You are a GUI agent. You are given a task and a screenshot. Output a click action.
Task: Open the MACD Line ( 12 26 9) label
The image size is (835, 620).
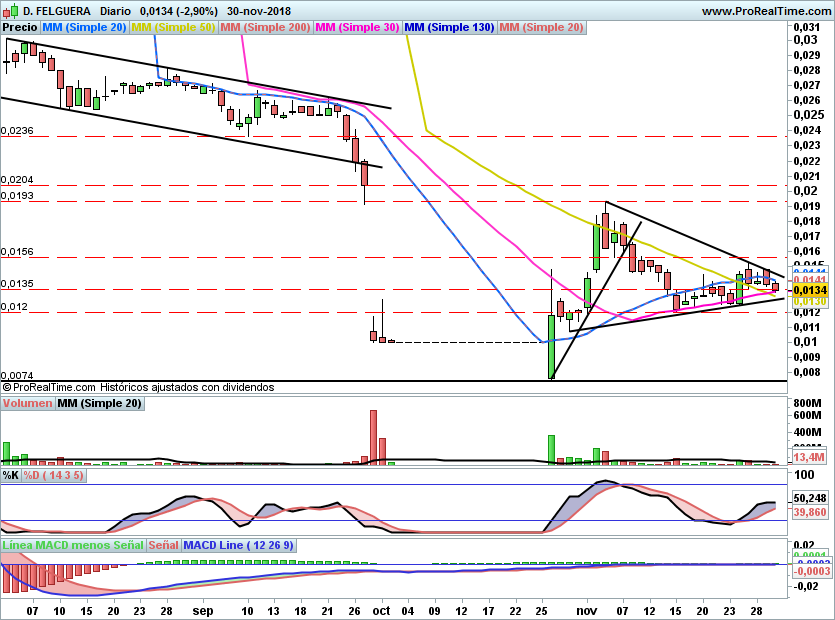coord(238,545)
